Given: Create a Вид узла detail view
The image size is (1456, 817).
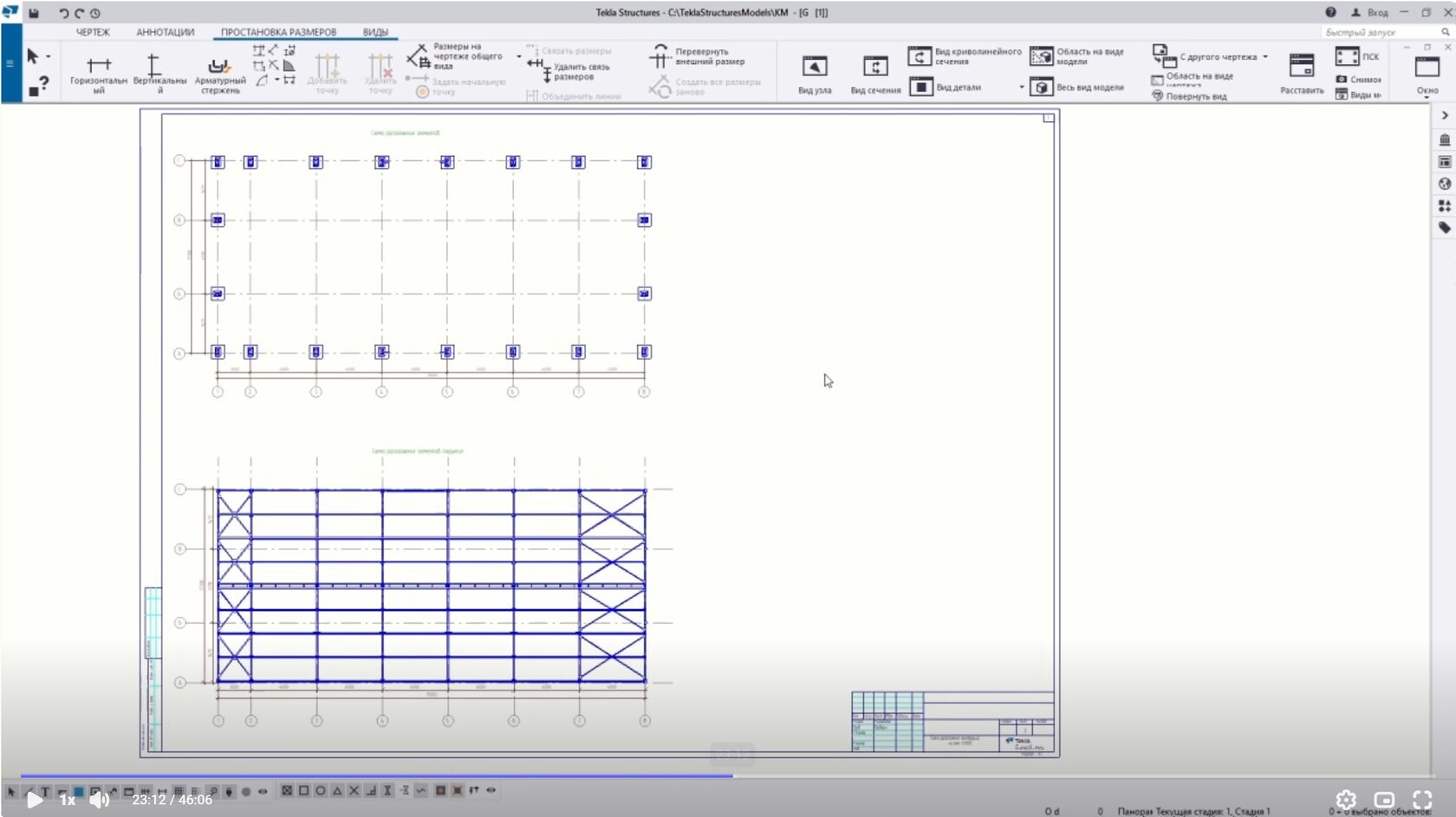Looking at the screenshot, I should (815, 74).
